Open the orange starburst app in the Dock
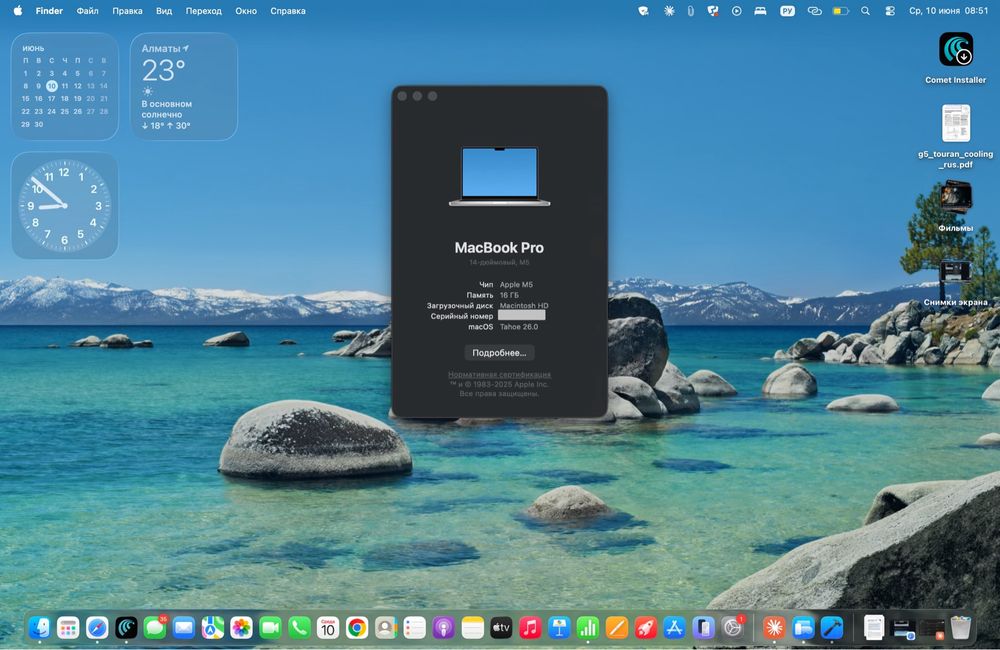The width and height of the screenshot is (1000, 650). (774, 628)
